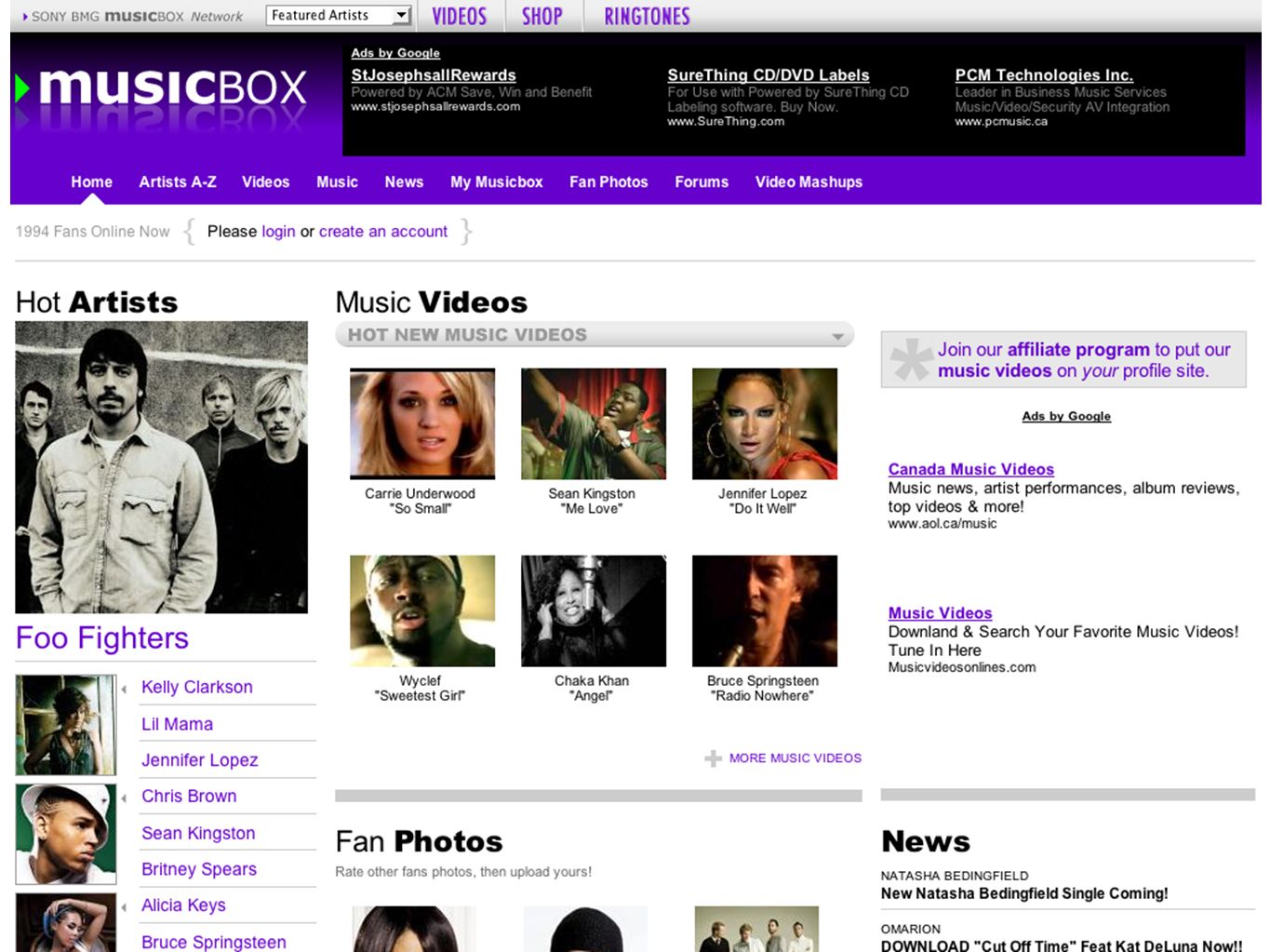Screen dimensions: 1270x952
Task: Select Videos in the purple navigation bar
Action: point(266,182)
